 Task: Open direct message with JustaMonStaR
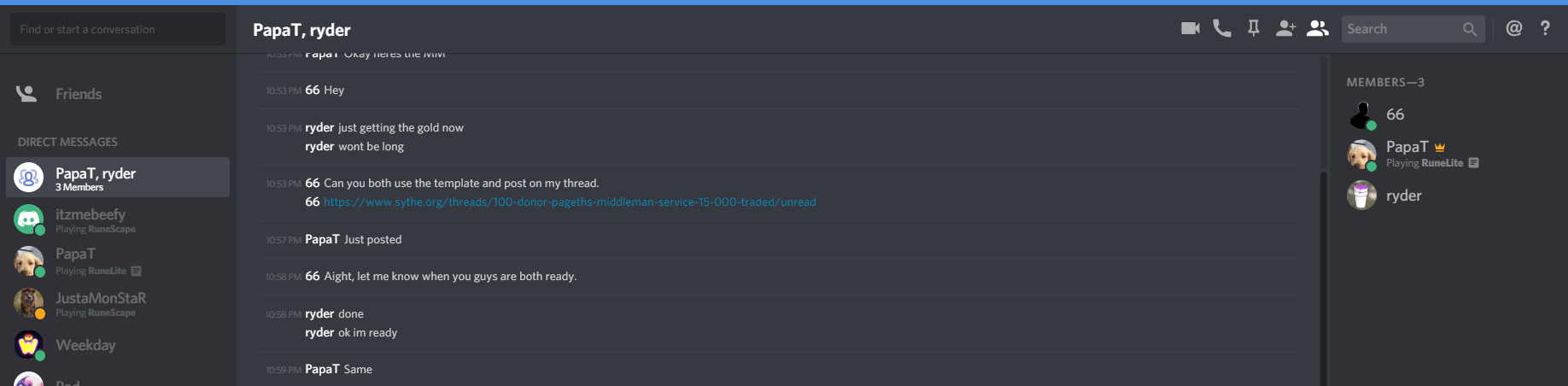(x=118, y=303)
